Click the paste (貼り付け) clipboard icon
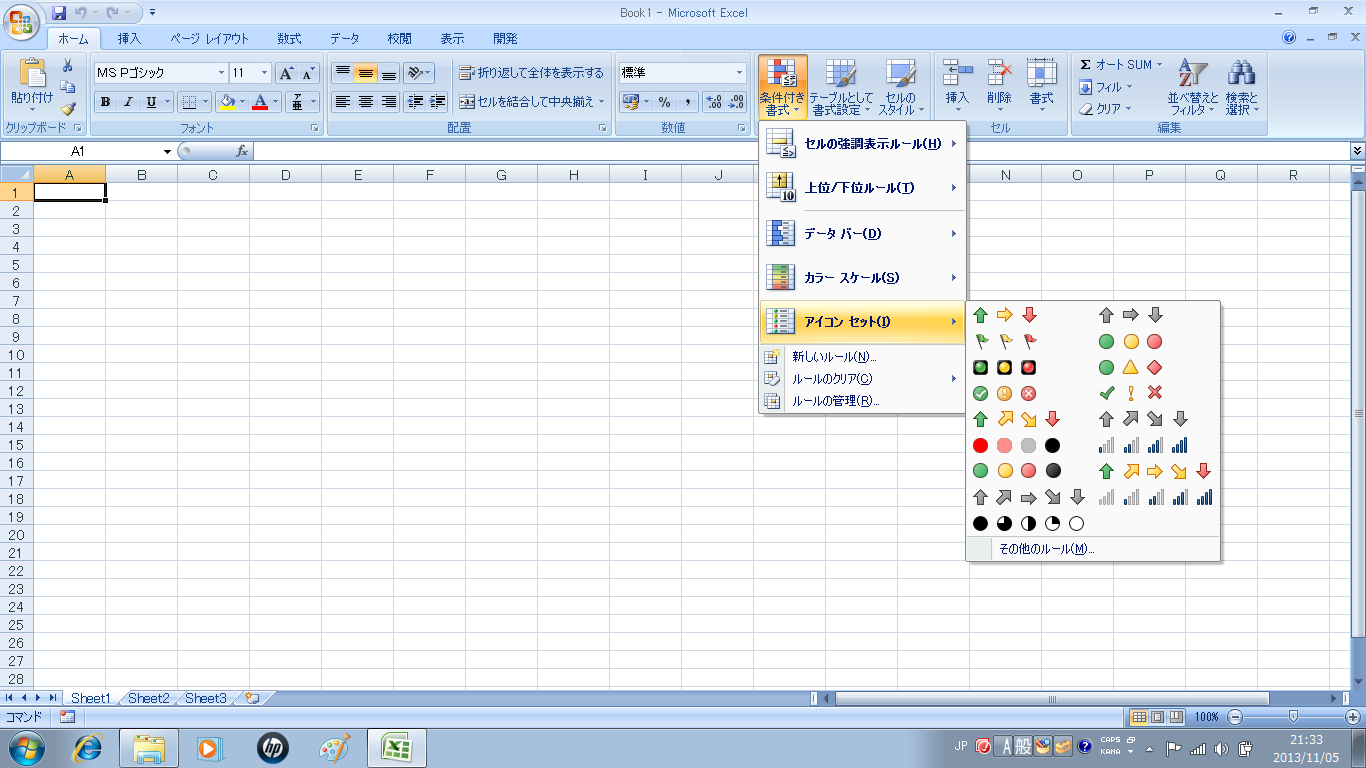The height and width of the screenshot is (768, 1366). pos(32,75)
